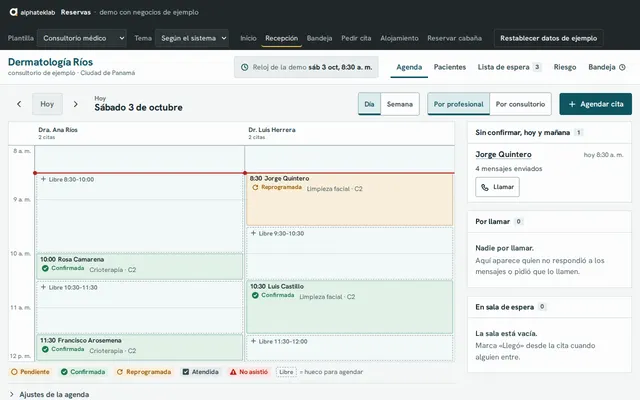Click the Agendar cita button
Image resolution: width=640 pixels, height=400 pixels.
point(596,104)
